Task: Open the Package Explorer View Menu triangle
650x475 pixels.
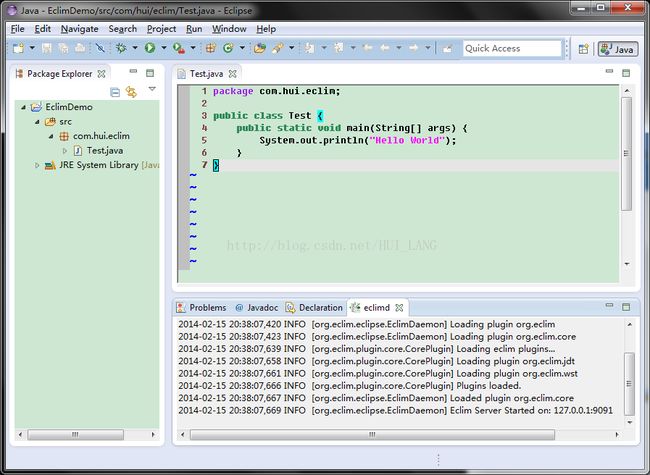Action: tap(152, 89)
